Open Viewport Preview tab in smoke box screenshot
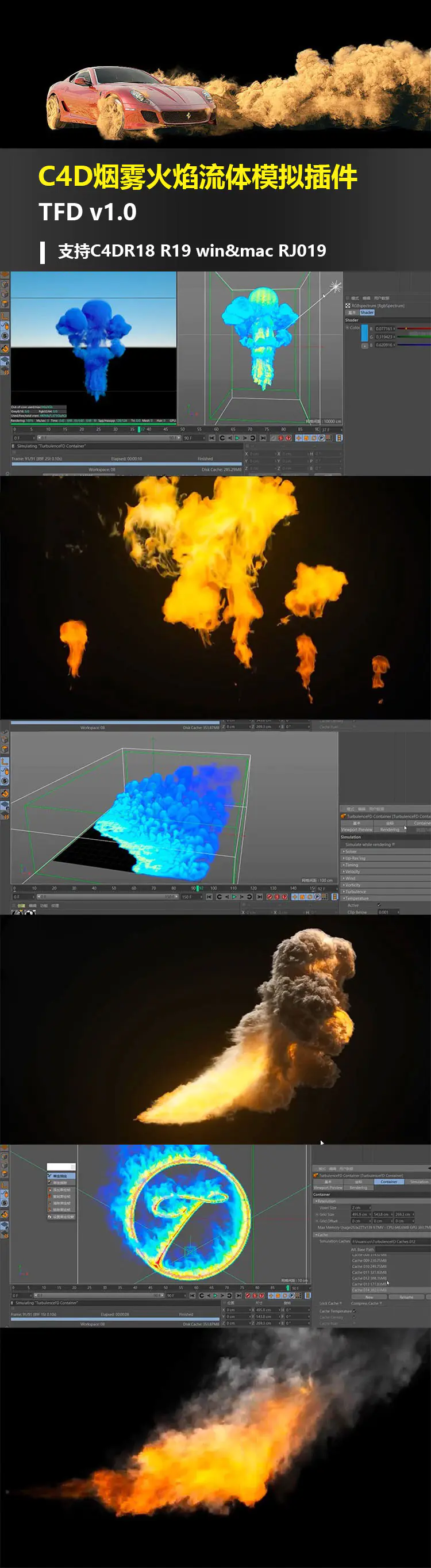 (357, 830)
